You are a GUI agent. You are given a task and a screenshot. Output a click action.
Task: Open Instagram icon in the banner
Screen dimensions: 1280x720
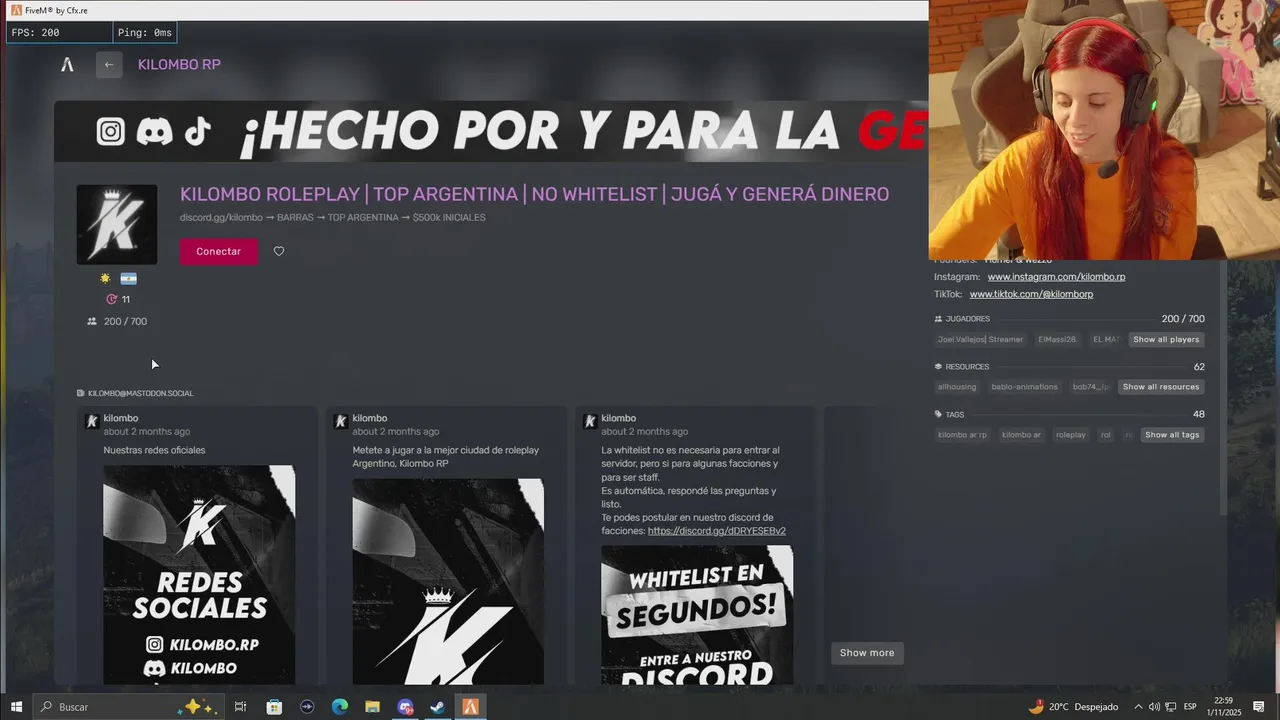111,131
